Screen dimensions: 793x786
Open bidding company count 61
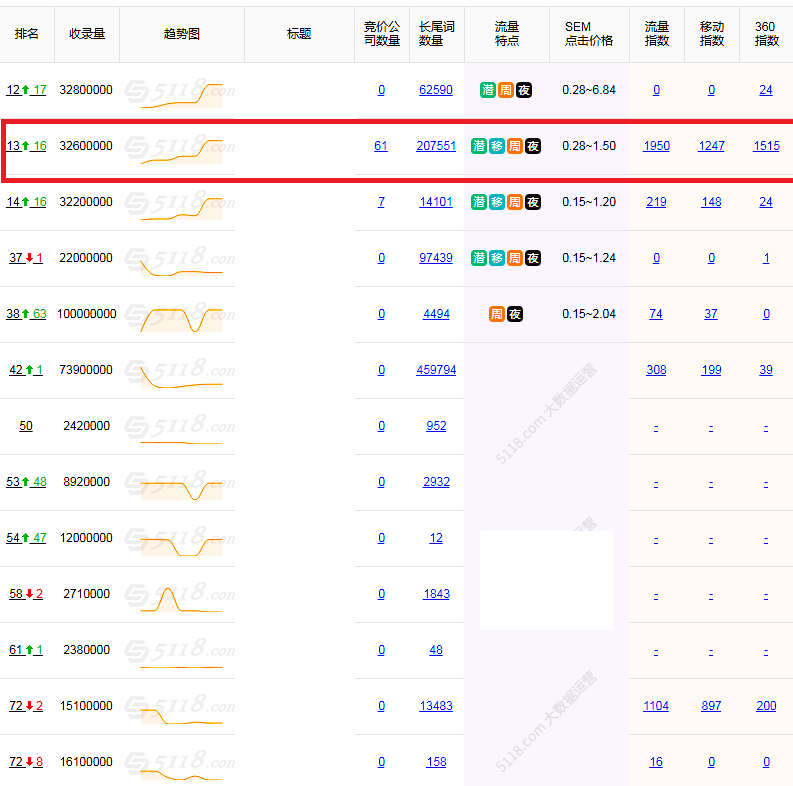point(381,146)
